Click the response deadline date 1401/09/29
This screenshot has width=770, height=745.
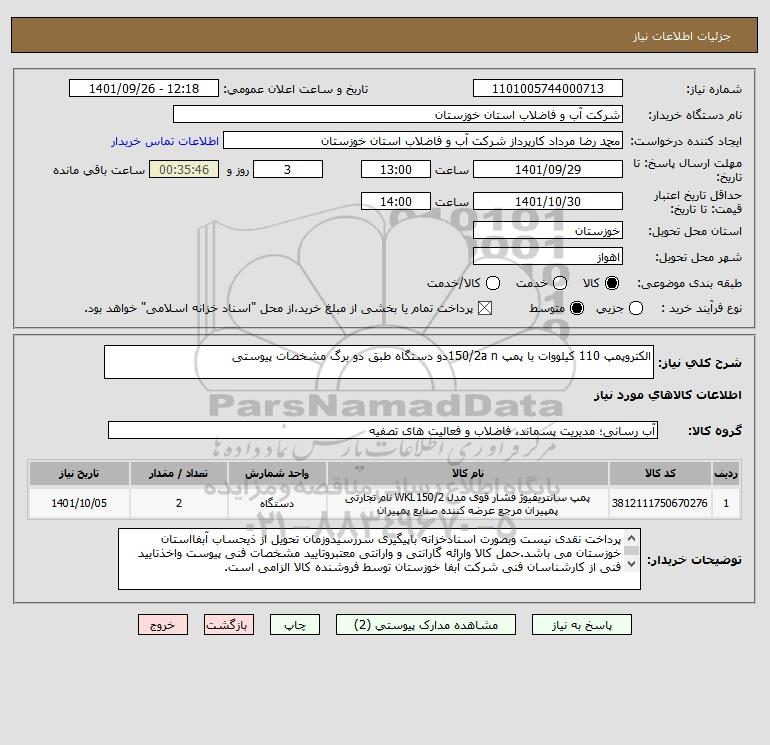(548, 169)
